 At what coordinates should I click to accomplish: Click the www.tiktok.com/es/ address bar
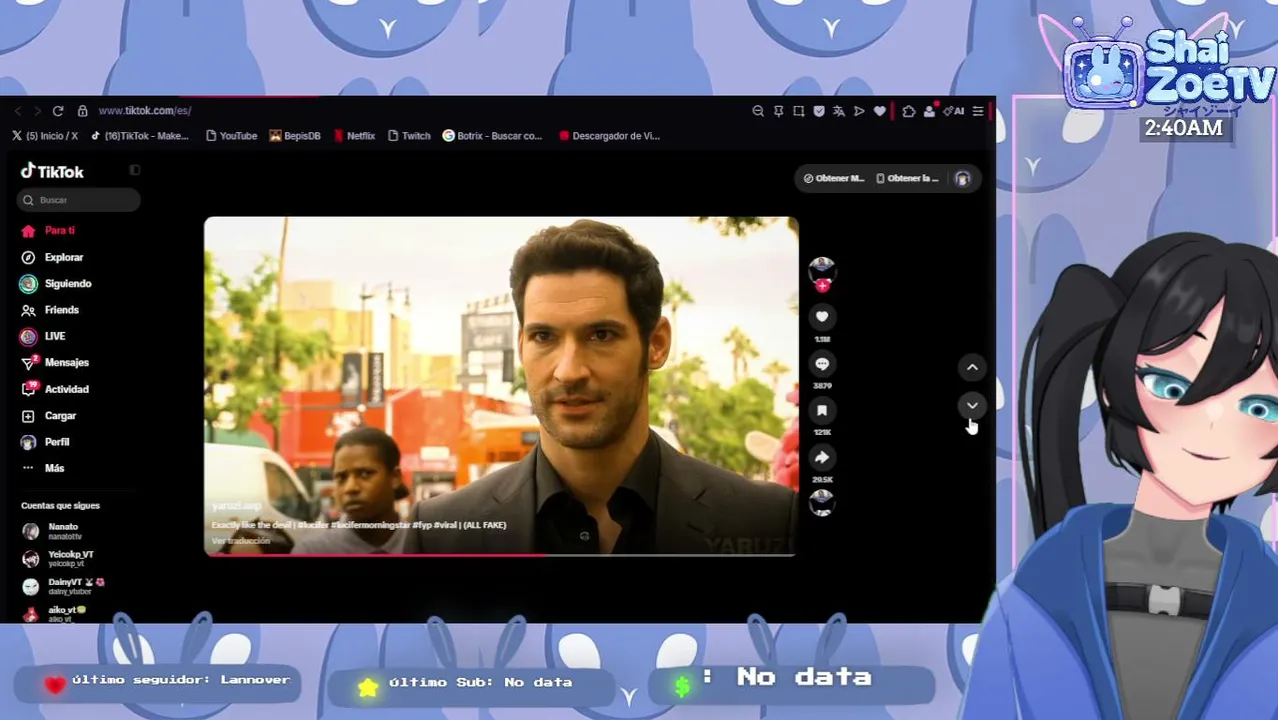point(144,111)
